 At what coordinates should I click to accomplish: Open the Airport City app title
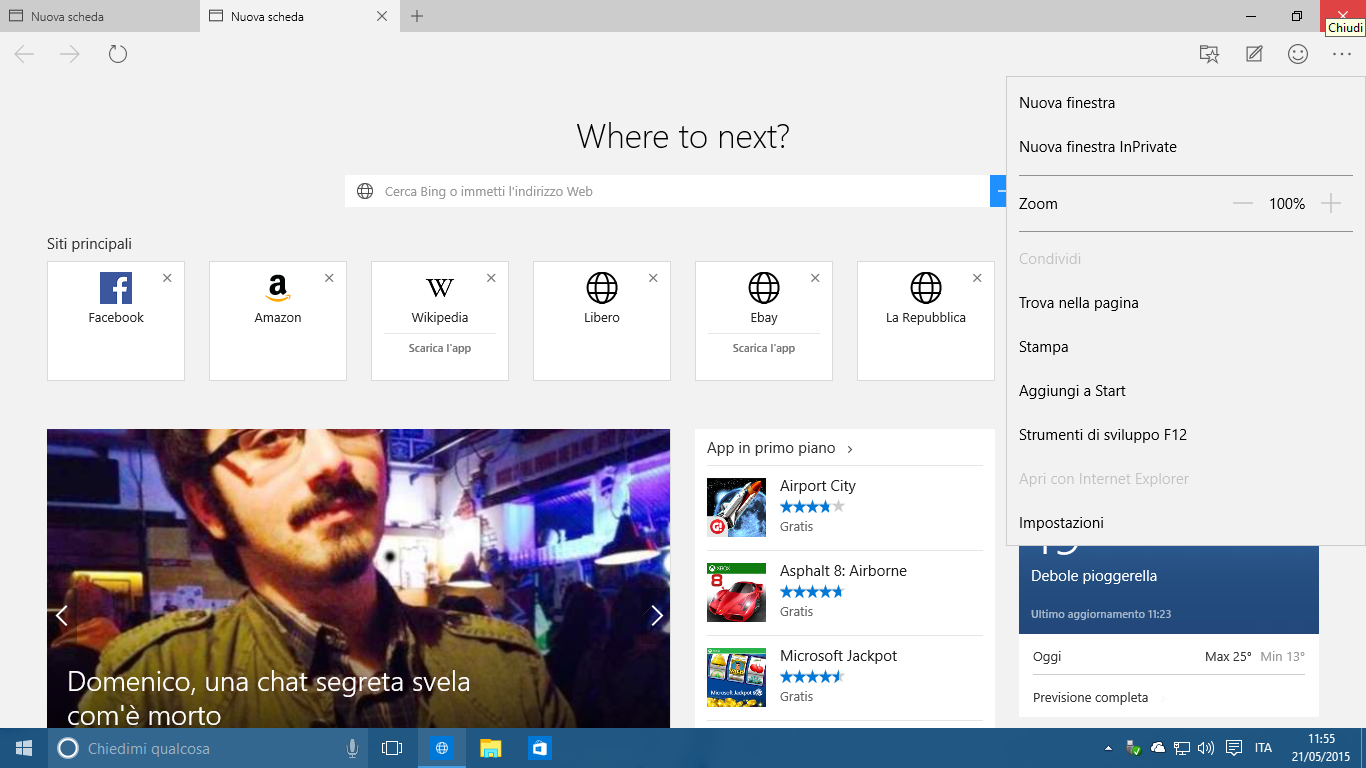click(818, 486)
